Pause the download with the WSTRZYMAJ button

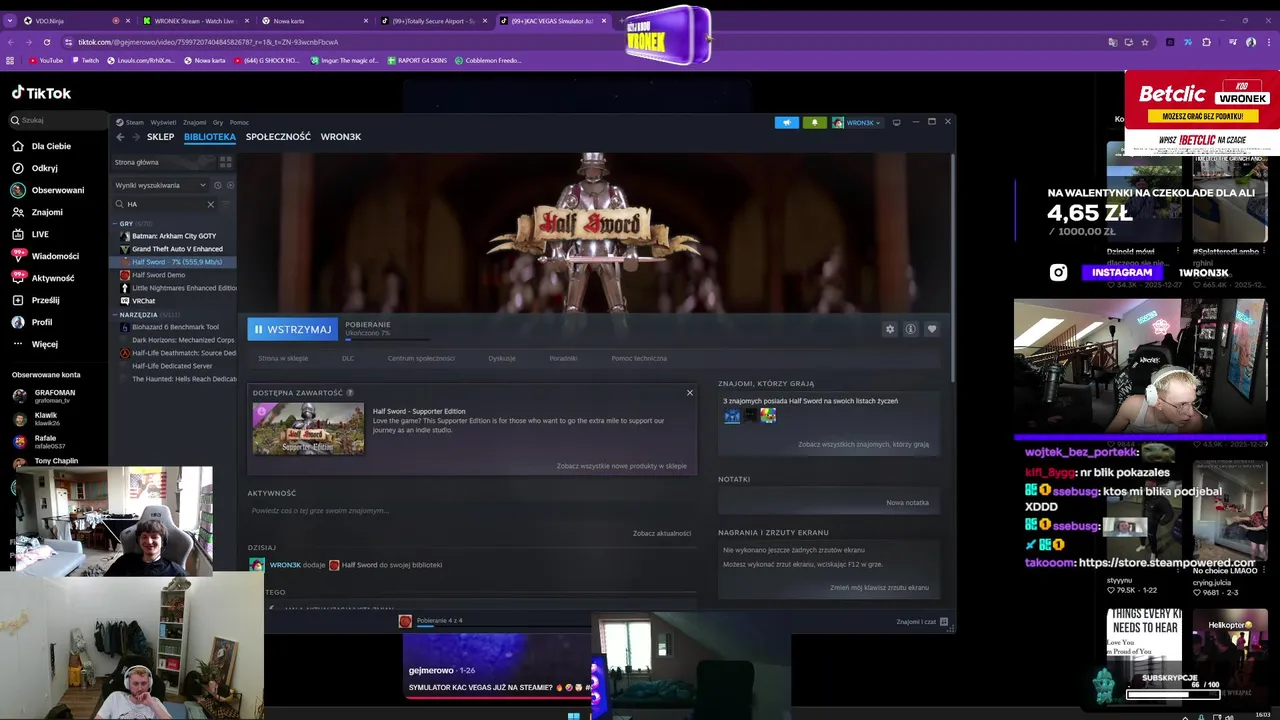pyautogui.click(x=292, y=329)
